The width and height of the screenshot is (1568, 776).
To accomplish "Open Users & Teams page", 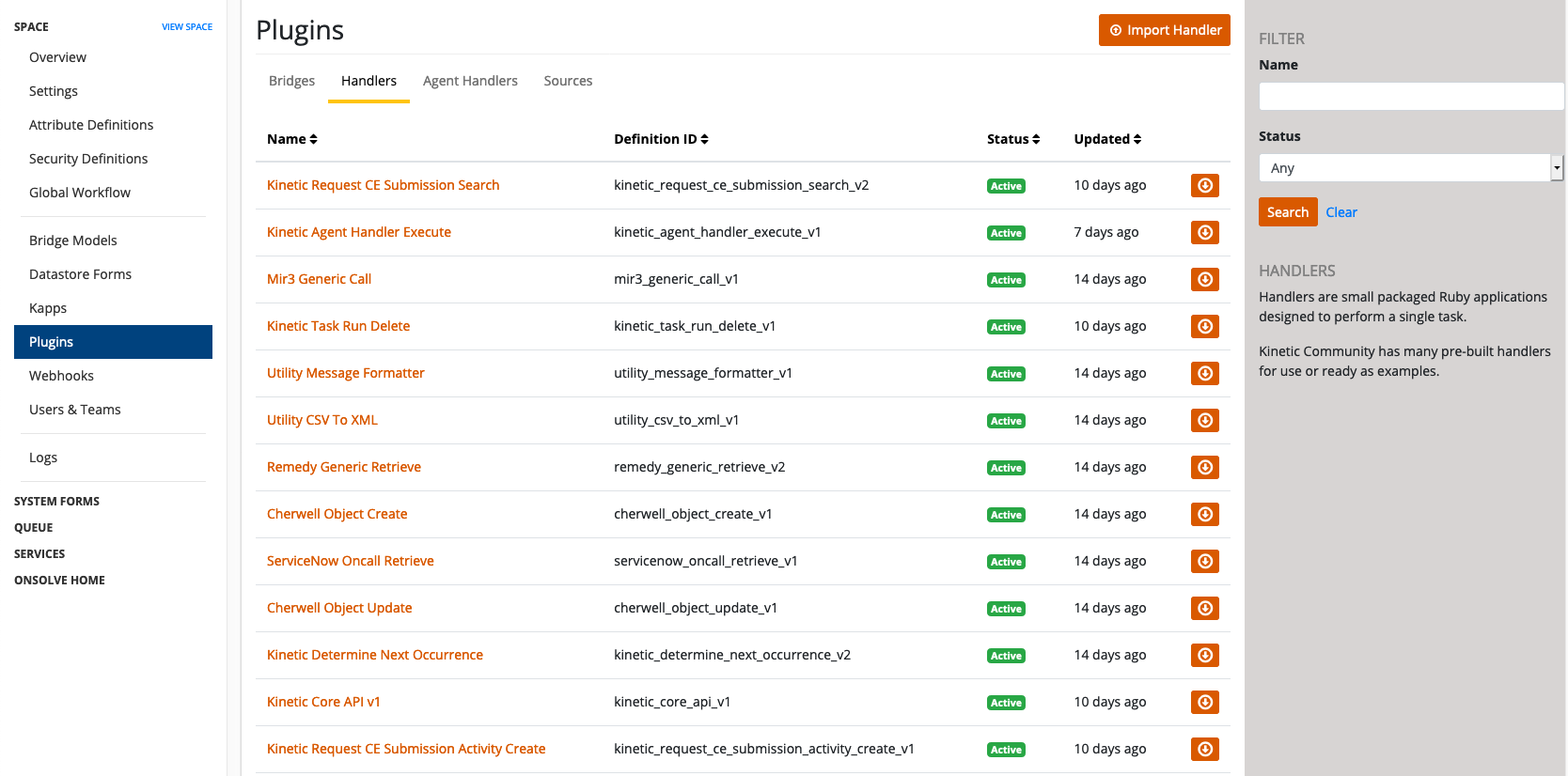I will (75, 410).
